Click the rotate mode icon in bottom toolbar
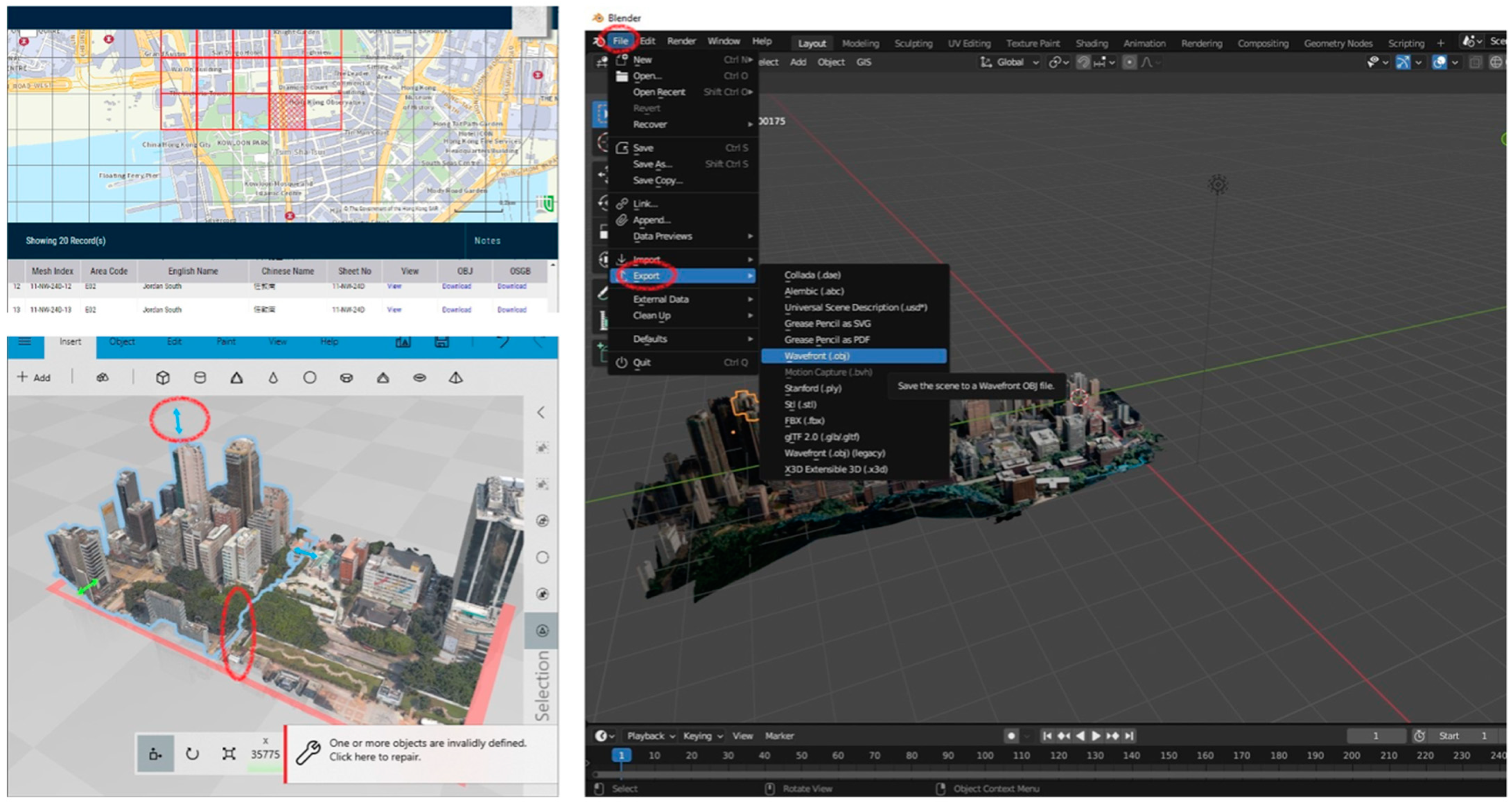Image resolution: width=1512 pixels, height=803 pixels. point(192,754)
